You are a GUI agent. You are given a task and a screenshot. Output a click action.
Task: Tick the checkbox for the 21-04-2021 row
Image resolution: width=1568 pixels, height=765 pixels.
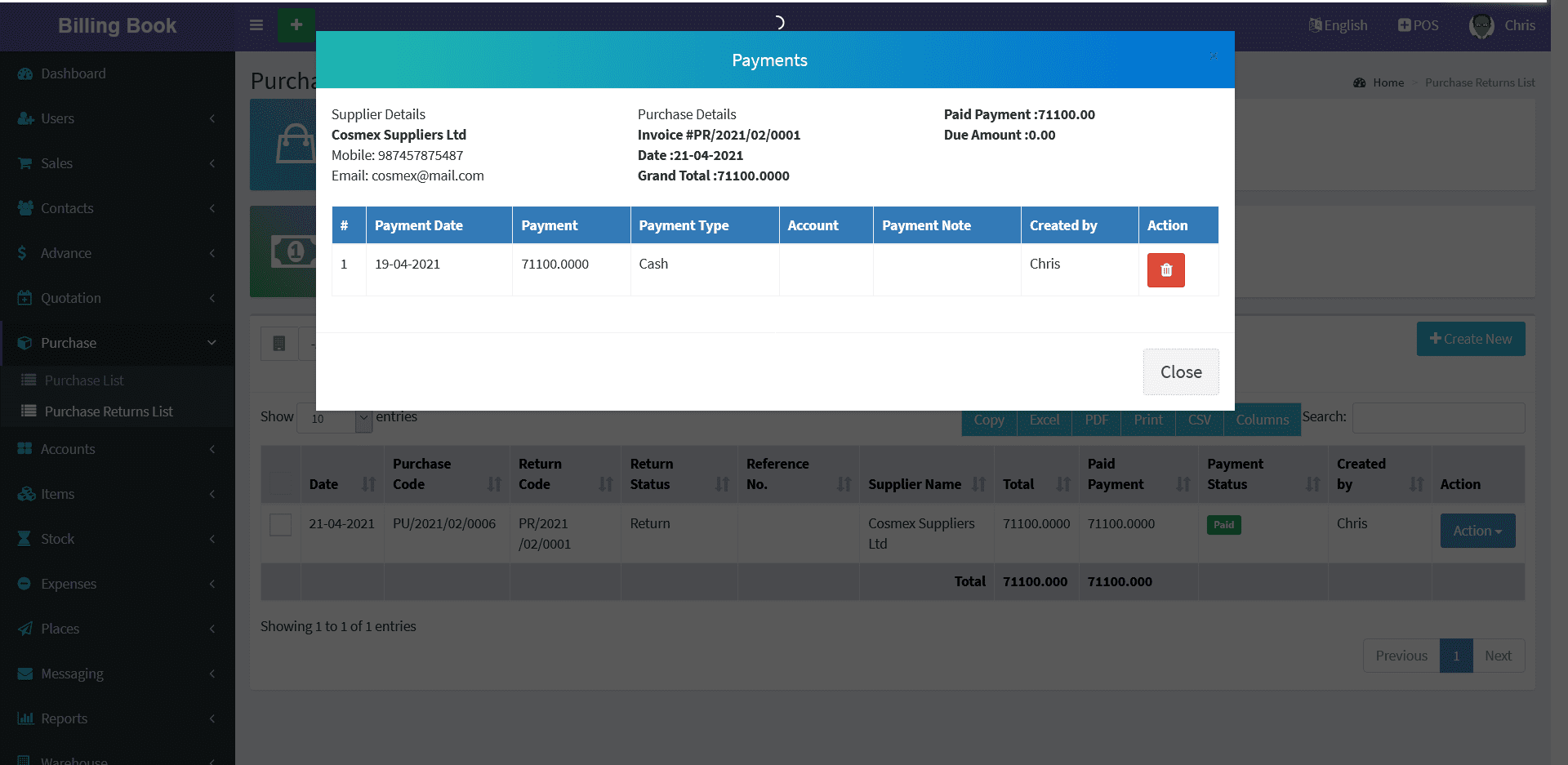280,524
